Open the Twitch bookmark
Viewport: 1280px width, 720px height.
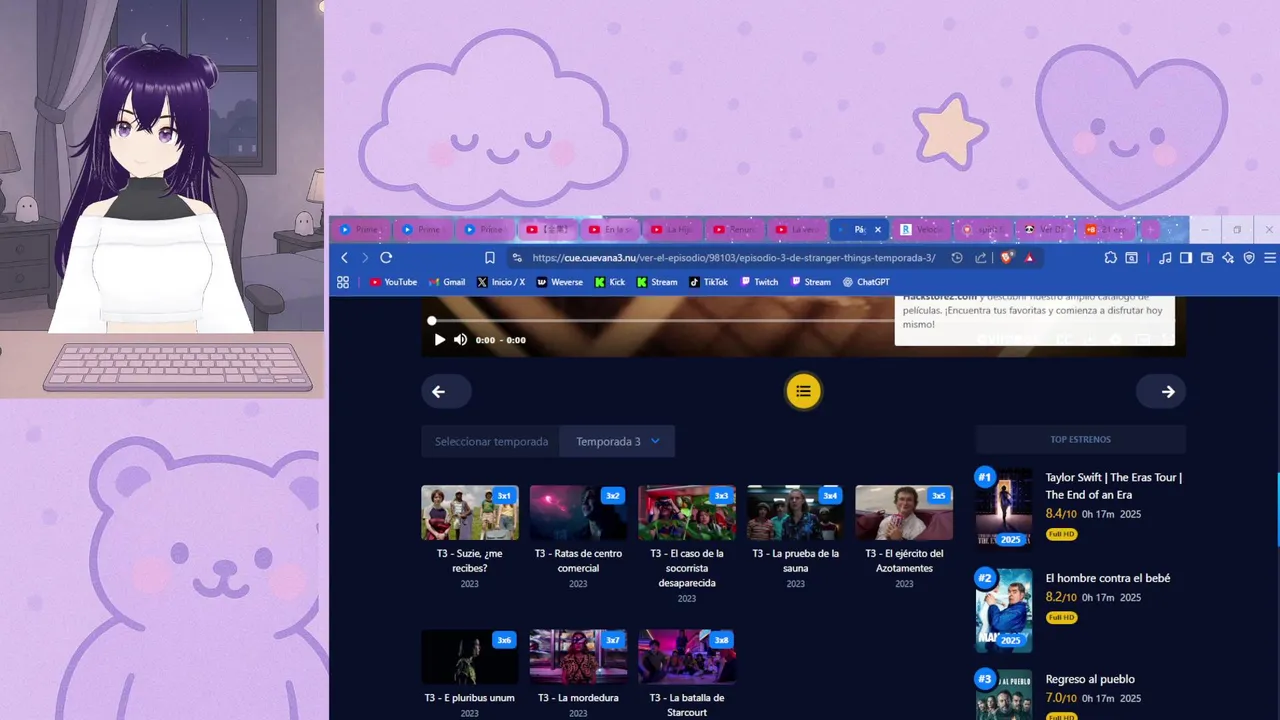pyautogui.click(x=759, y=282)
